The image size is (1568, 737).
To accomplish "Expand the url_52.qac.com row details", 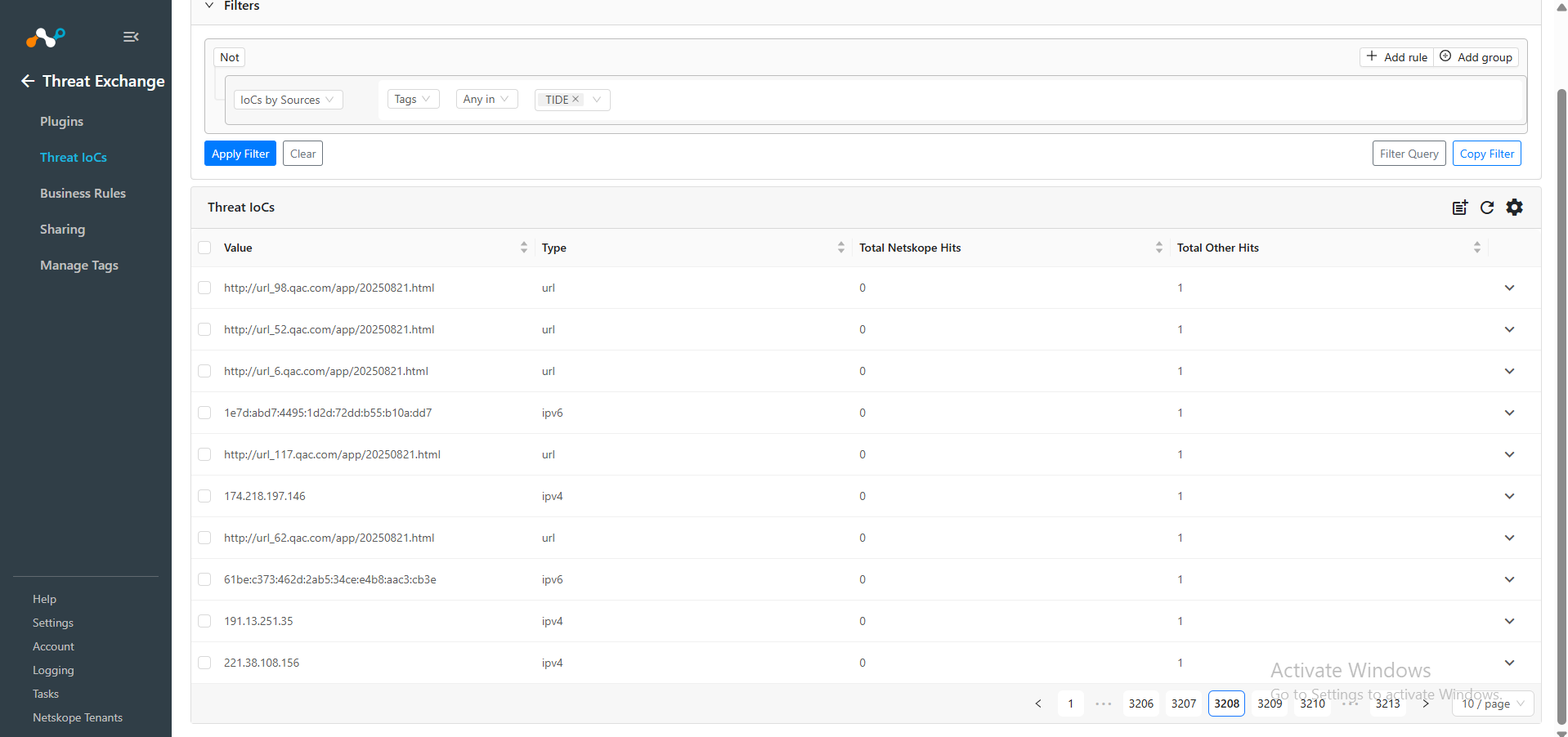I will click(x=1509, y=329).
